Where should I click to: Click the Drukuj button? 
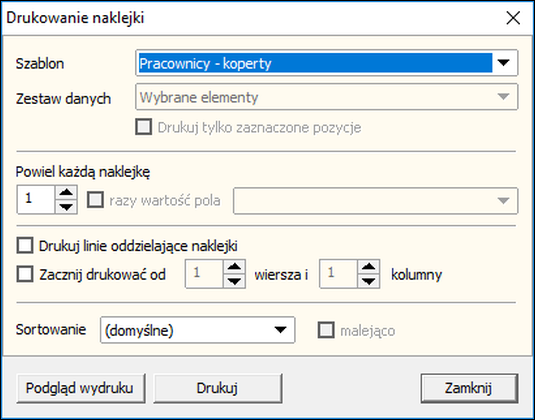pyautogui.click(x=218, y=388)
